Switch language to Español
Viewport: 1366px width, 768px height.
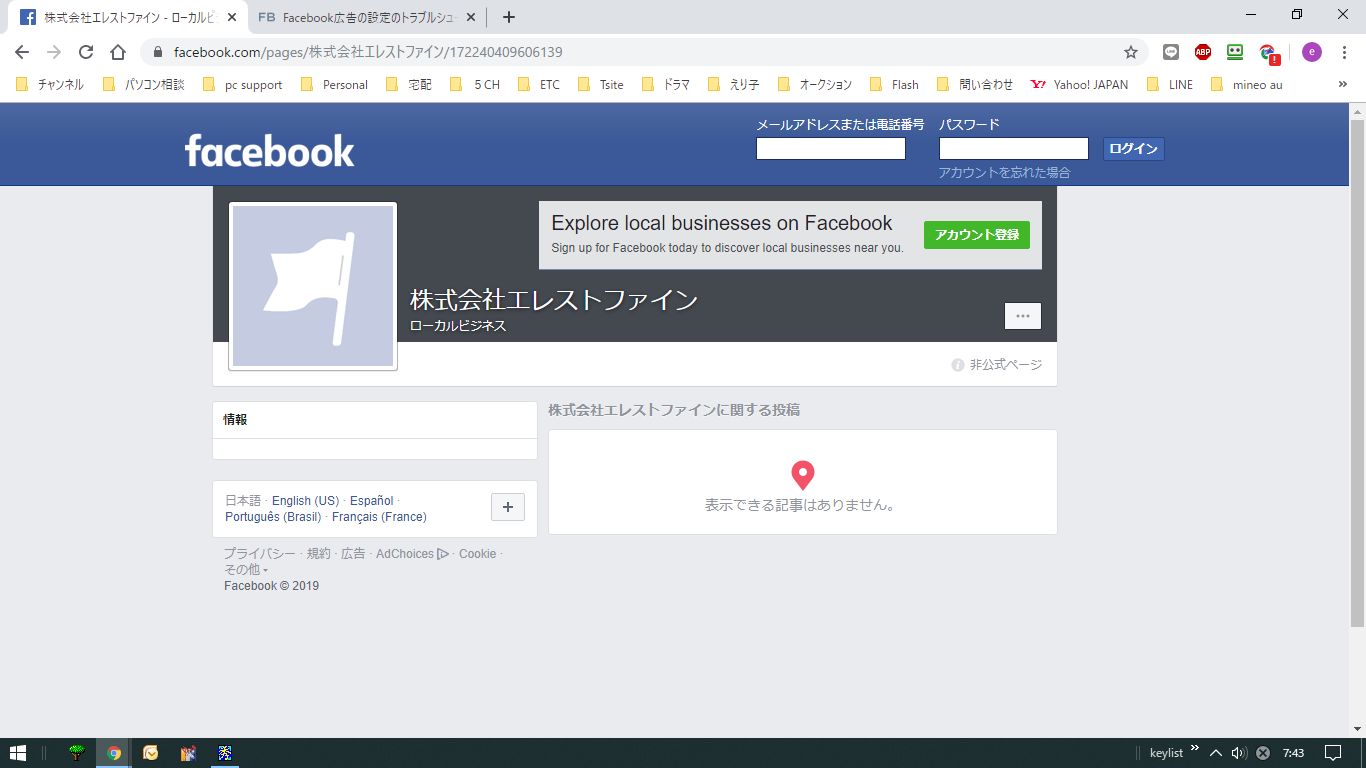pos(372,501)
